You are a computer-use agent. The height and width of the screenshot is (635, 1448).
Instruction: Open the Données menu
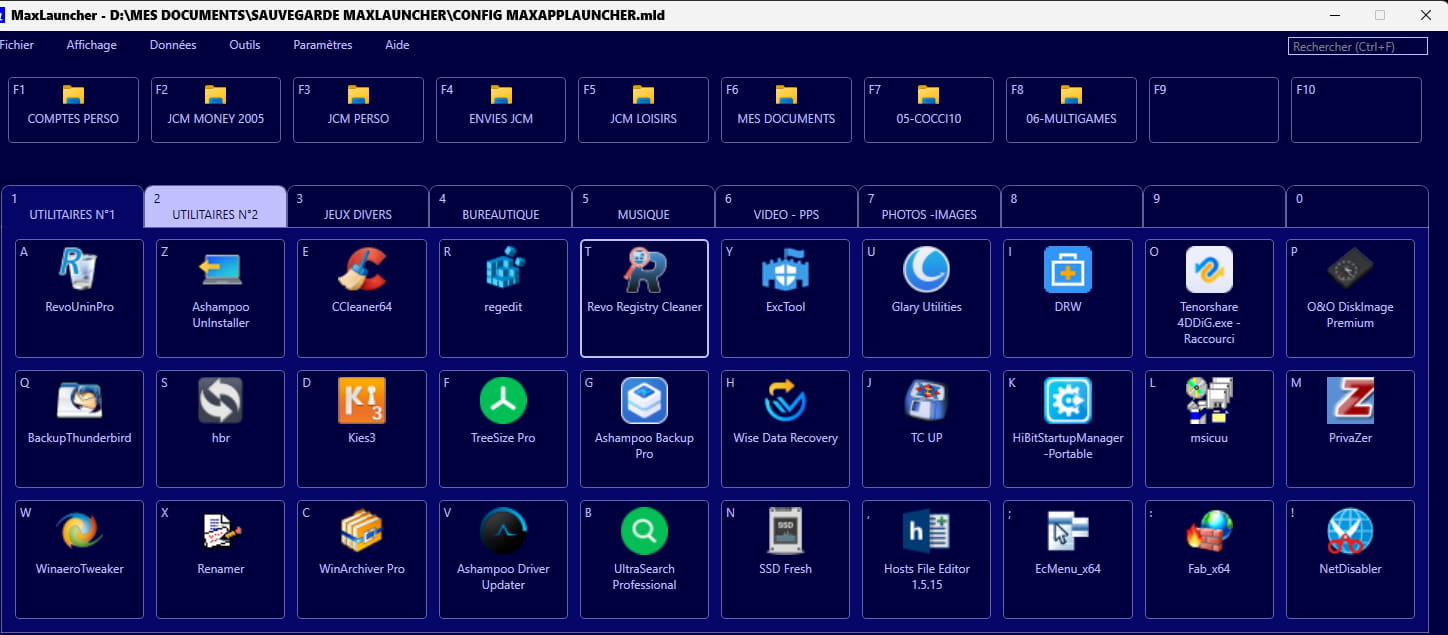[173, 45]
